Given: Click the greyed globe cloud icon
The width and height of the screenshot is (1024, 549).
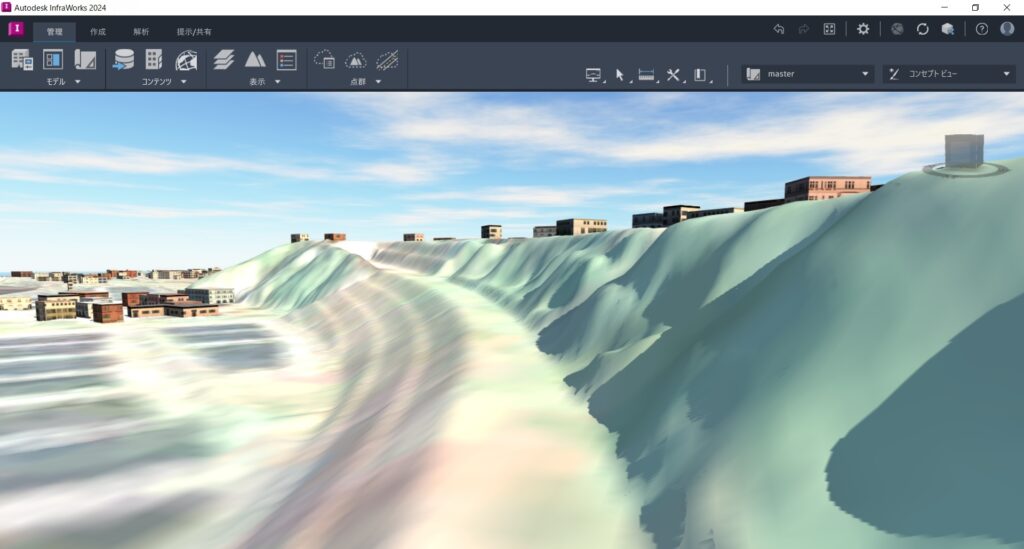Looking at the screenshot, I should pos(897,29).
